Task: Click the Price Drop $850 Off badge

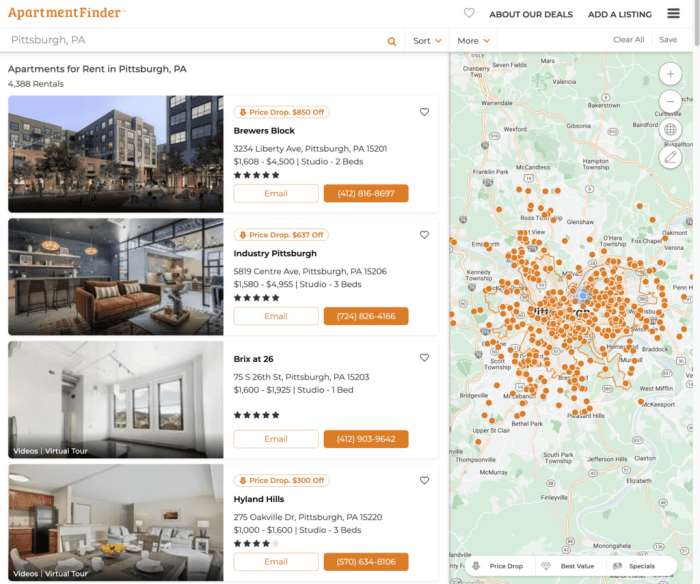Action: 282,112
